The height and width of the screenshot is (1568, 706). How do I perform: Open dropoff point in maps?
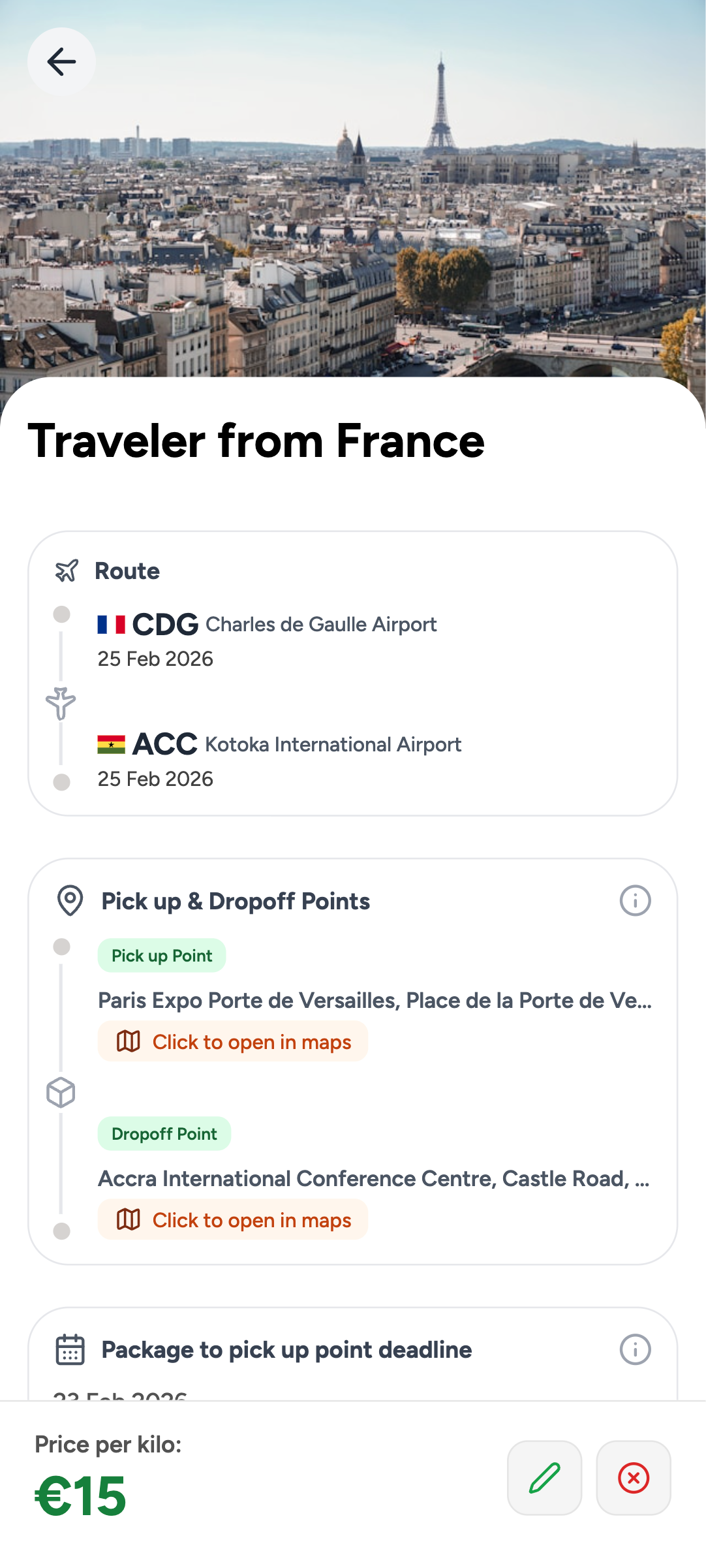[233, 1220]
